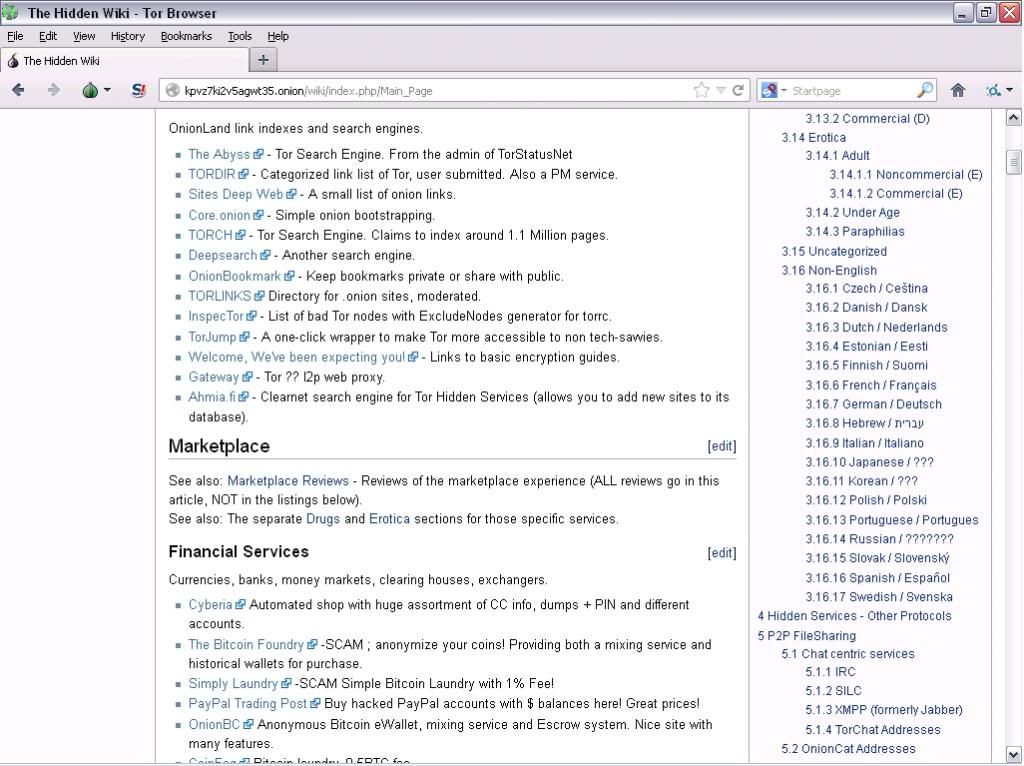Viewport: 1024px width, 766px height.
Task: Click edit beside the Marketplace heading
Action: 722,446
